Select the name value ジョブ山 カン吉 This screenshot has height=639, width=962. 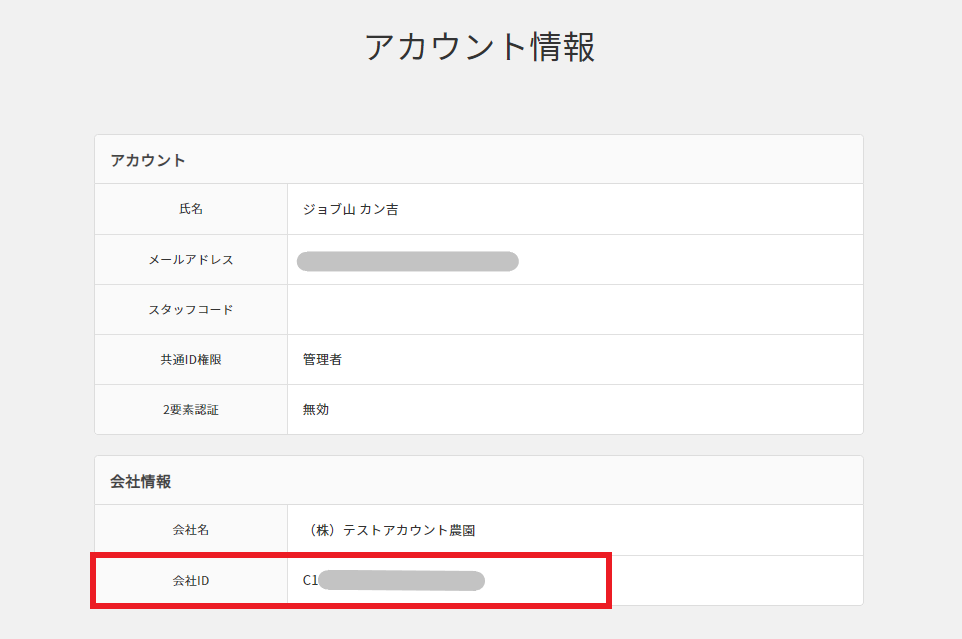coord(351,210)
